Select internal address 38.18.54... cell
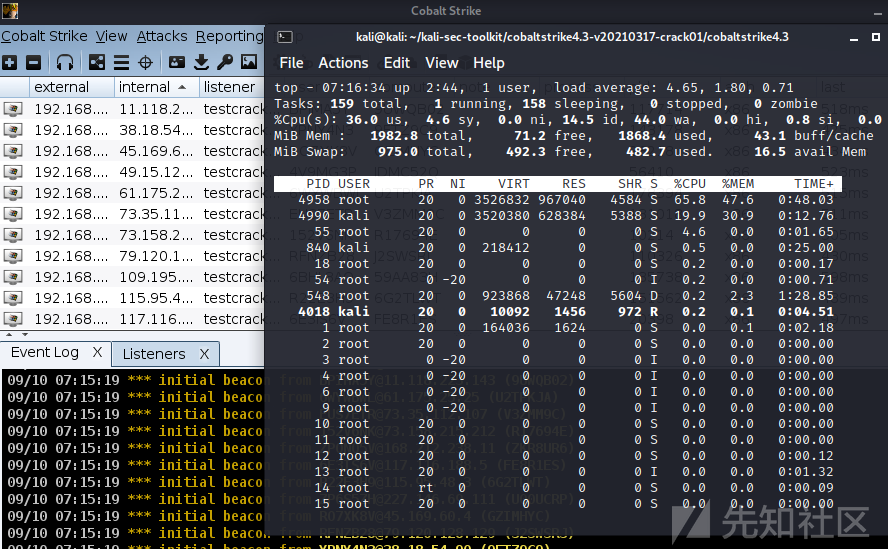 point(156,130)
